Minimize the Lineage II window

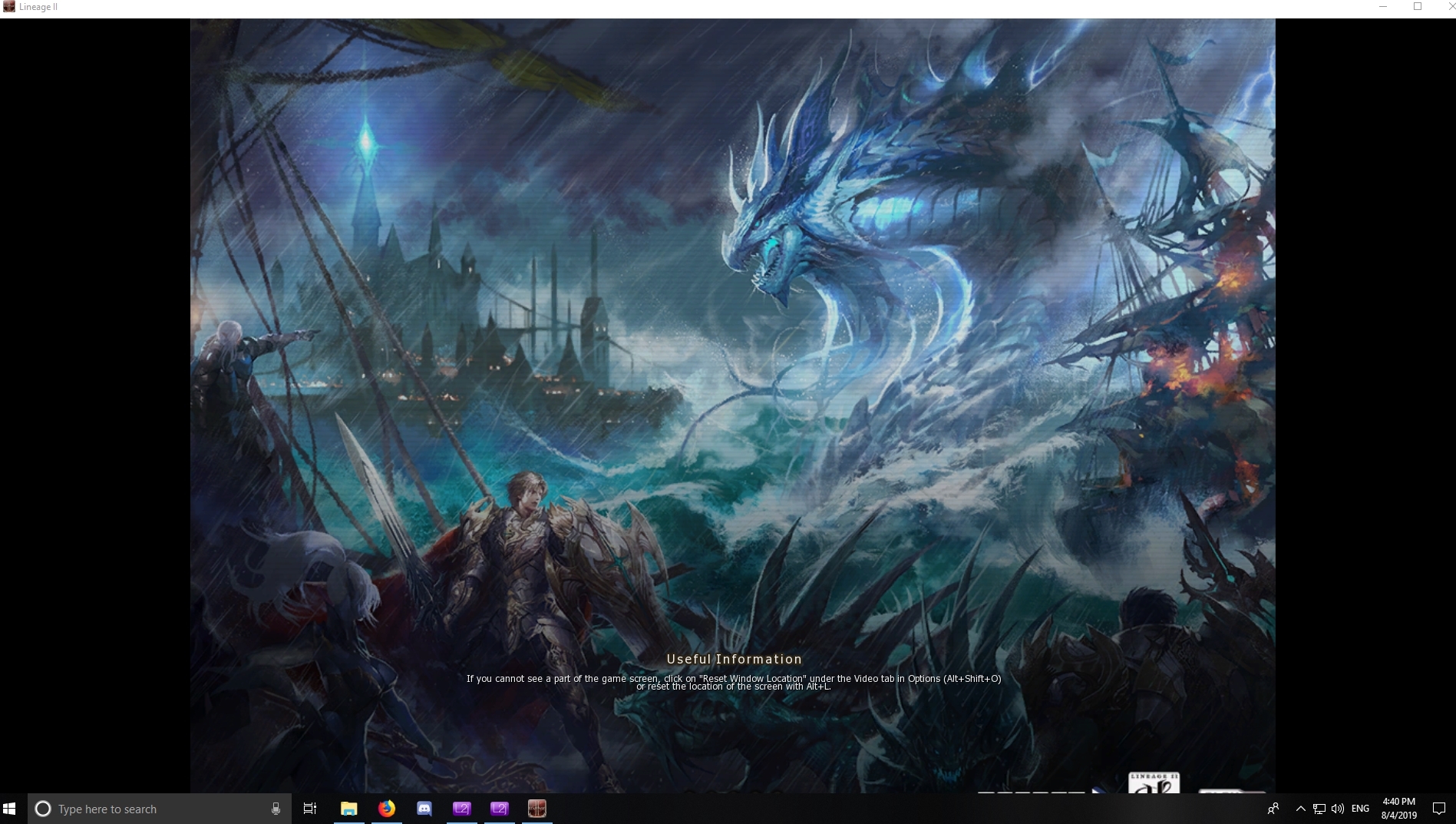point(1383,7)
